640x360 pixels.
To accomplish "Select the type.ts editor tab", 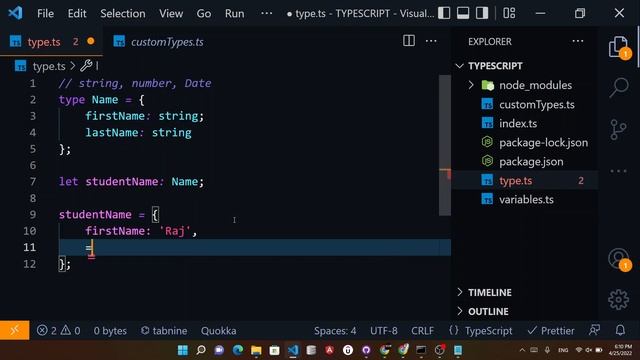I will [51, 42].
